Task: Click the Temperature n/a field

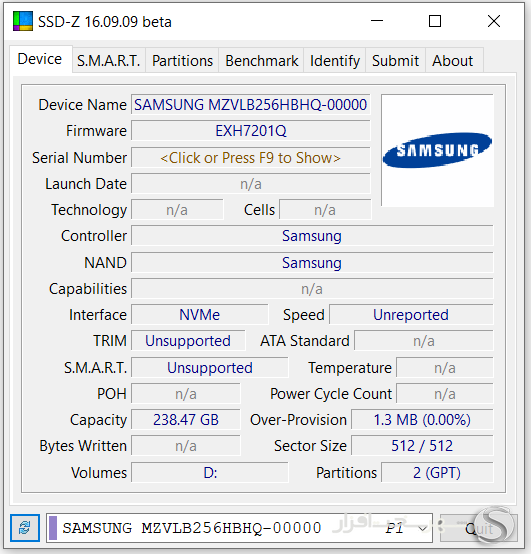Action: coord(445,367)
